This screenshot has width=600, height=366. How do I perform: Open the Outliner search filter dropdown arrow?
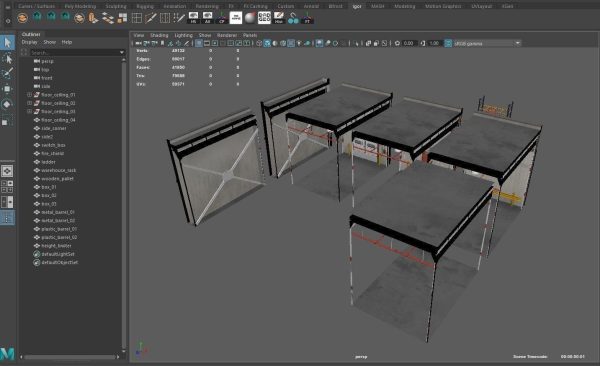[x=122, y=52]
